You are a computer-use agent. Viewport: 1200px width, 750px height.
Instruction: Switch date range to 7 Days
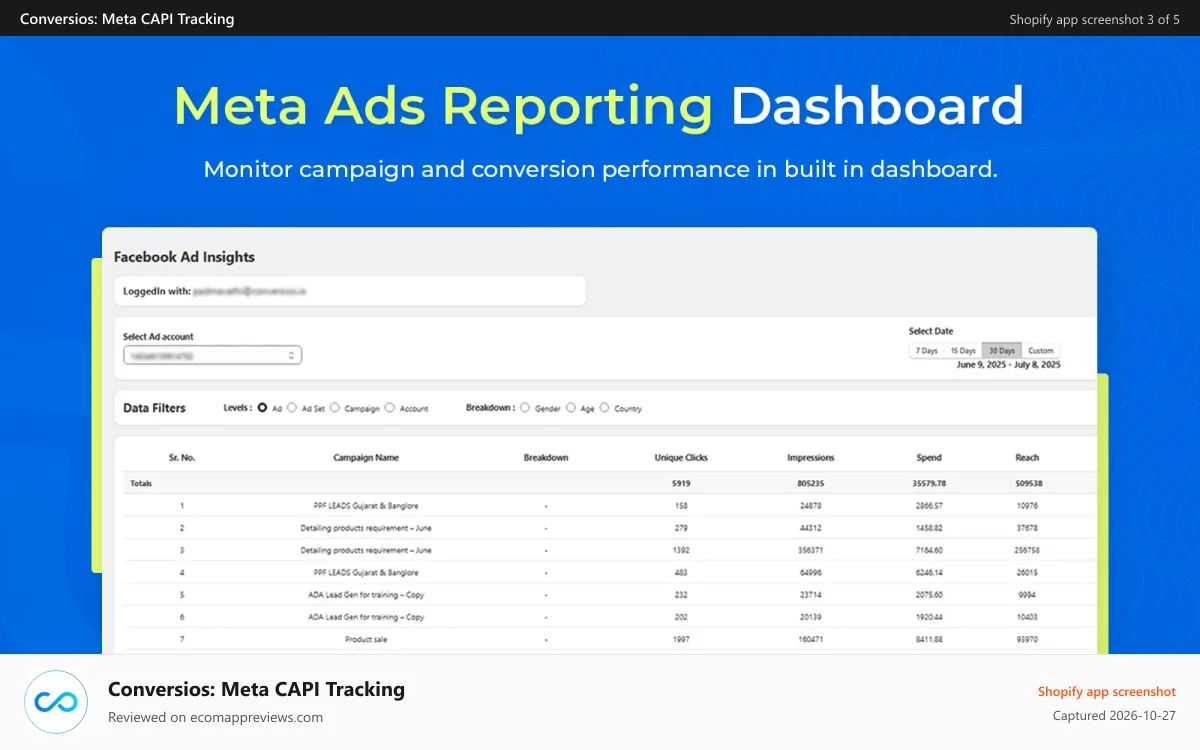(927, 351)
